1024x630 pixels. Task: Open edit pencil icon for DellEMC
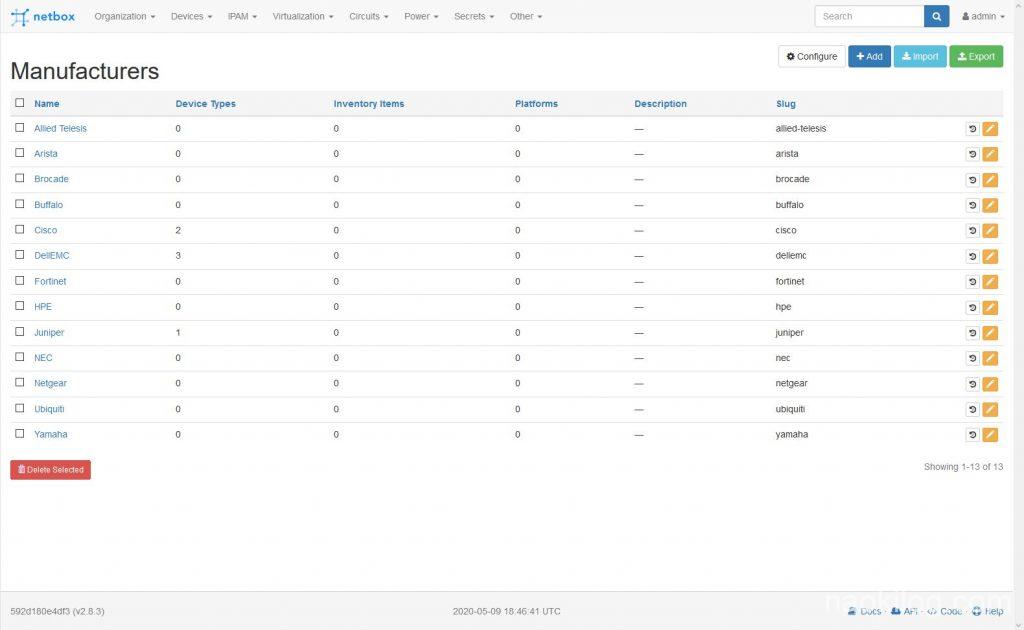(990, 256)
